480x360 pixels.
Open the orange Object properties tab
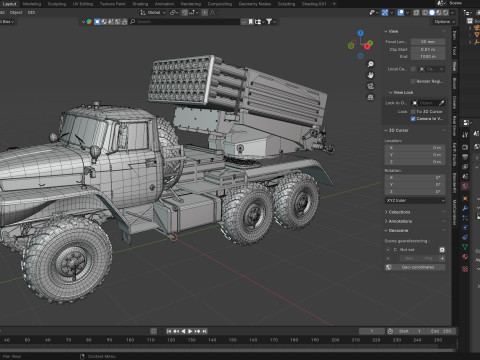pyautogui.click(x=465, y=198)
